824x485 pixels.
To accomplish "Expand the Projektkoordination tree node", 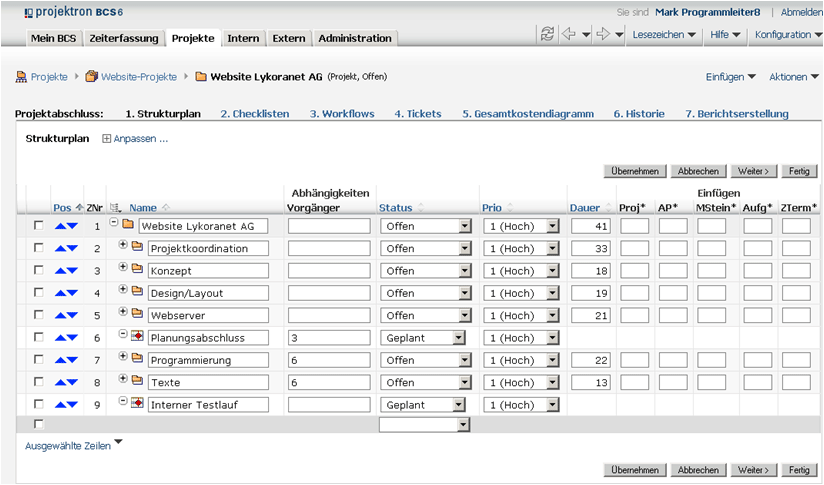I will [x=123, y=245].
